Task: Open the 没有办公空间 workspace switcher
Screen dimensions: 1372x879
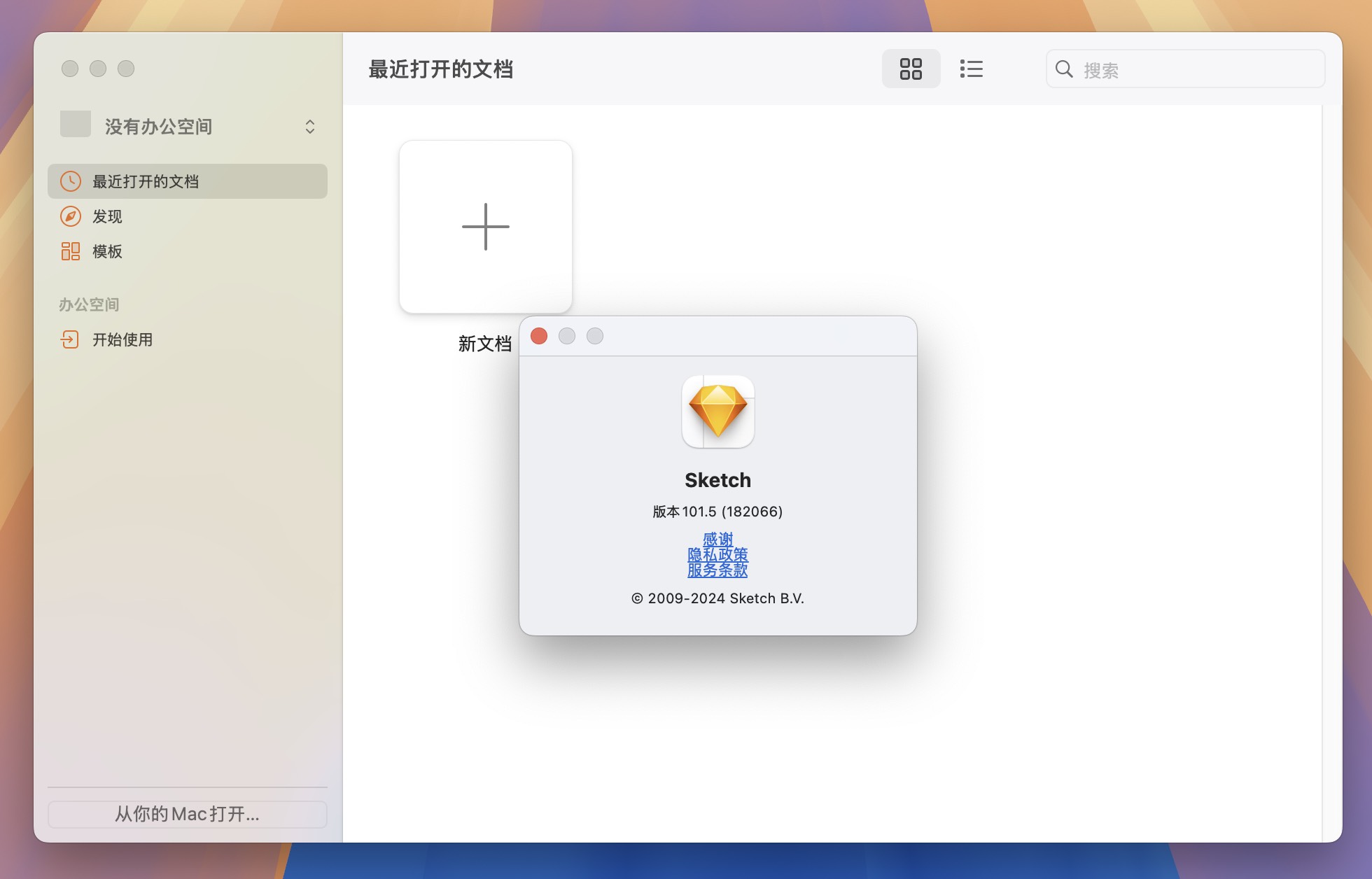Action: coord(188,126)
